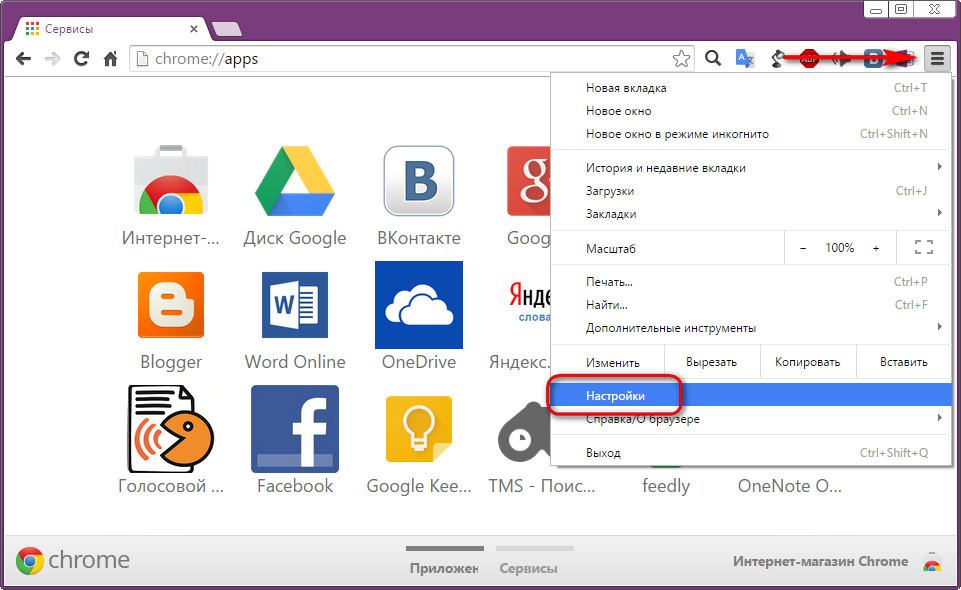Open the Google Keep lightbulb app
Viewport: 961px width, 590px height.
(x=419, y=429)
